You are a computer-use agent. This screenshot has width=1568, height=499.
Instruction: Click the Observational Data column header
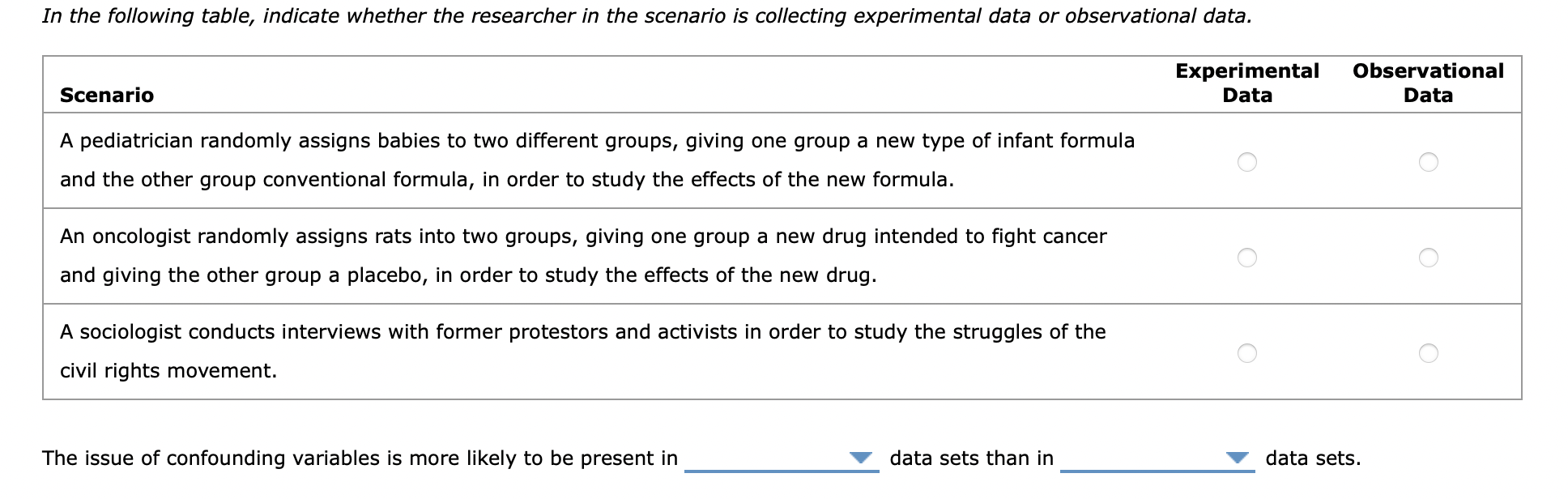click(x=1428, y=83)
